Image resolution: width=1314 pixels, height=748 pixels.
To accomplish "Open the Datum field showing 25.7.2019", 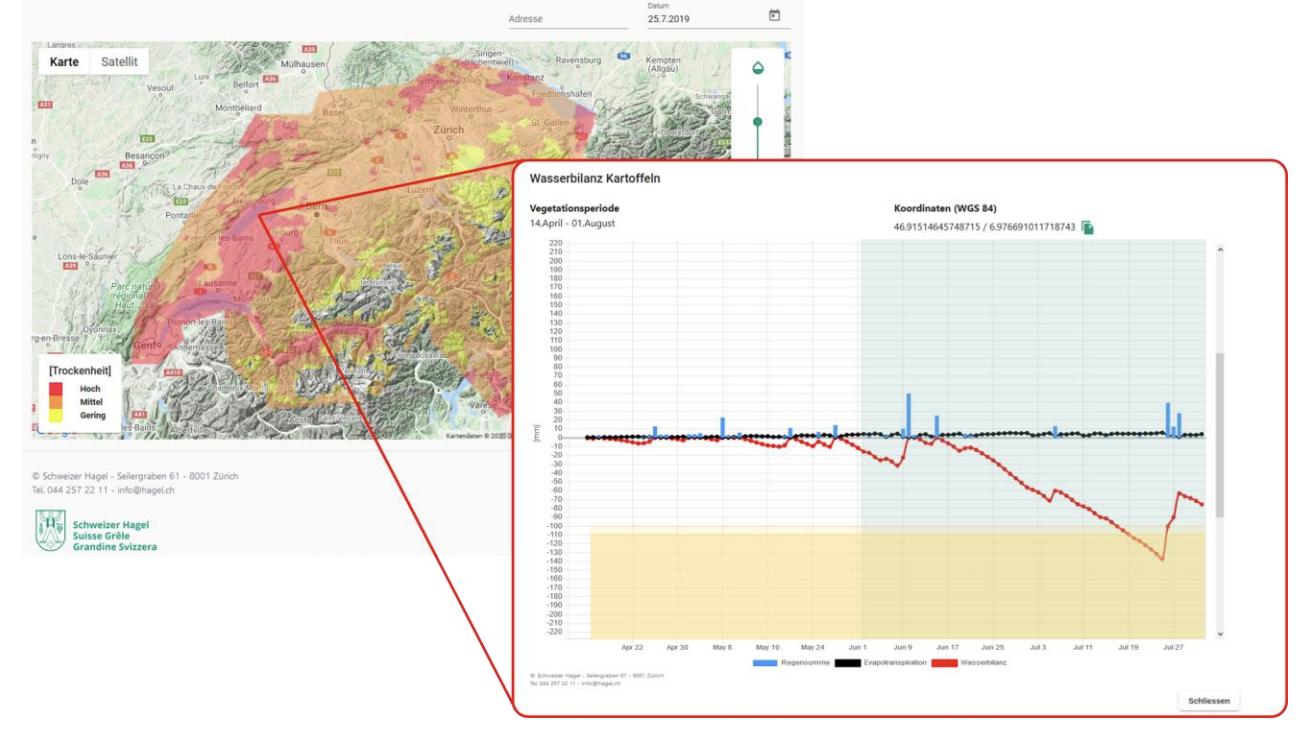I will (x=700, y=18).
